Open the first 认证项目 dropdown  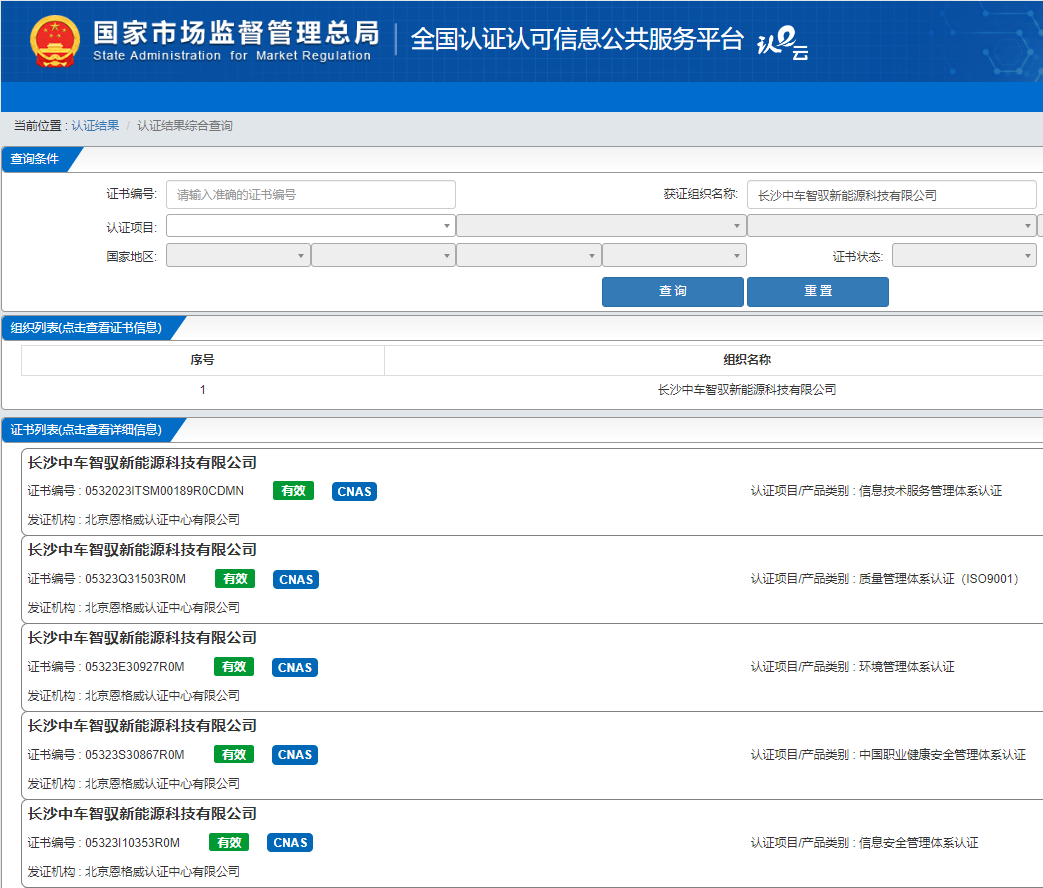pos(311,226)
